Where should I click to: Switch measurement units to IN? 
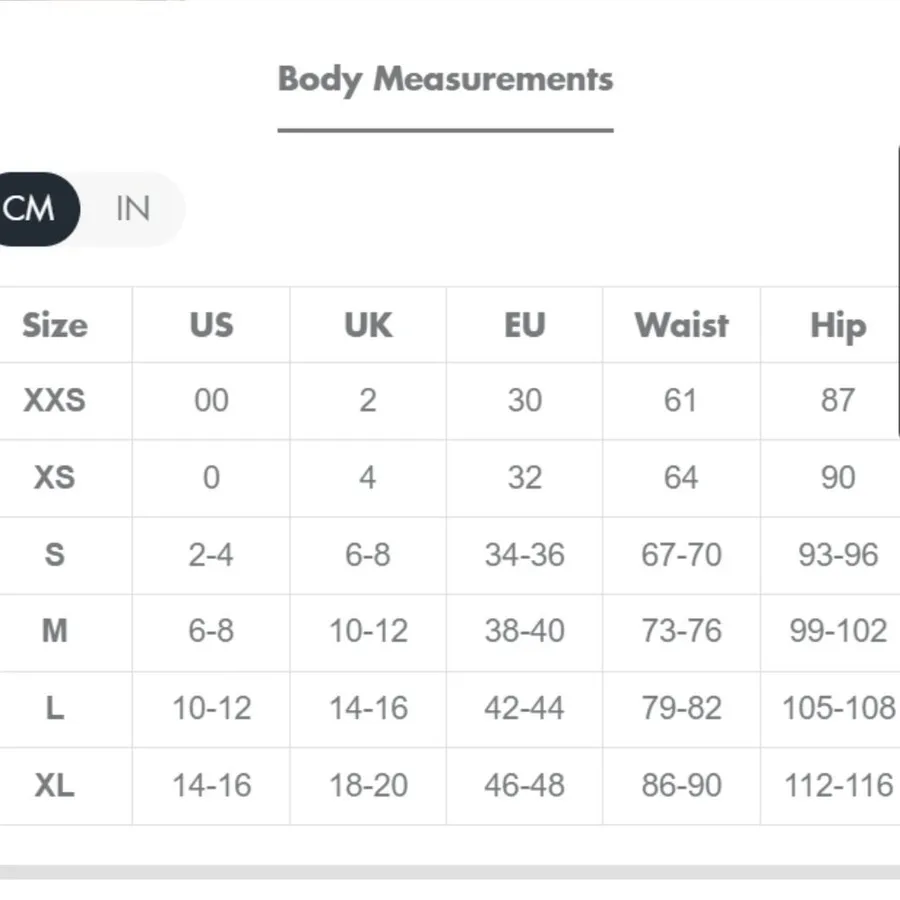pos(133,208)
